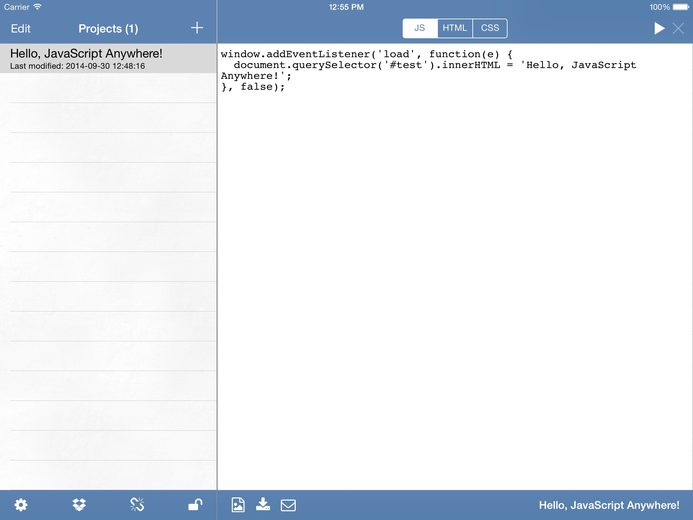Tap the broken link unlink icon

(x=137, y=505)
